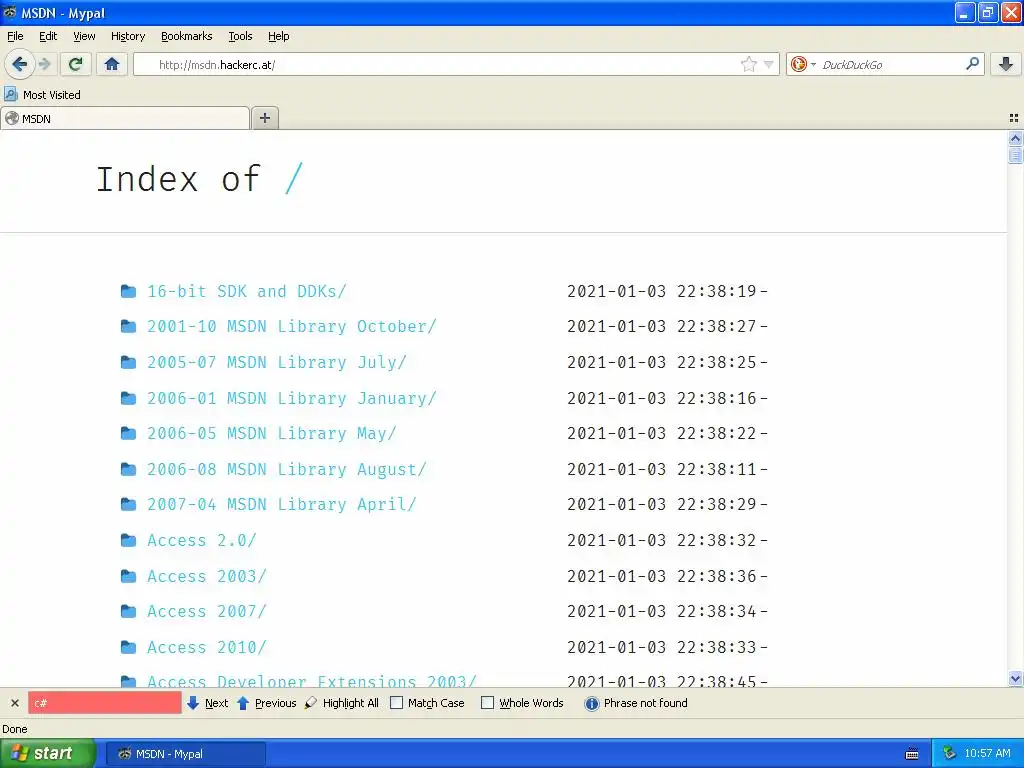
Task: Click folder icon beside 2006-01 MSDN Library January
Action: 129,398
